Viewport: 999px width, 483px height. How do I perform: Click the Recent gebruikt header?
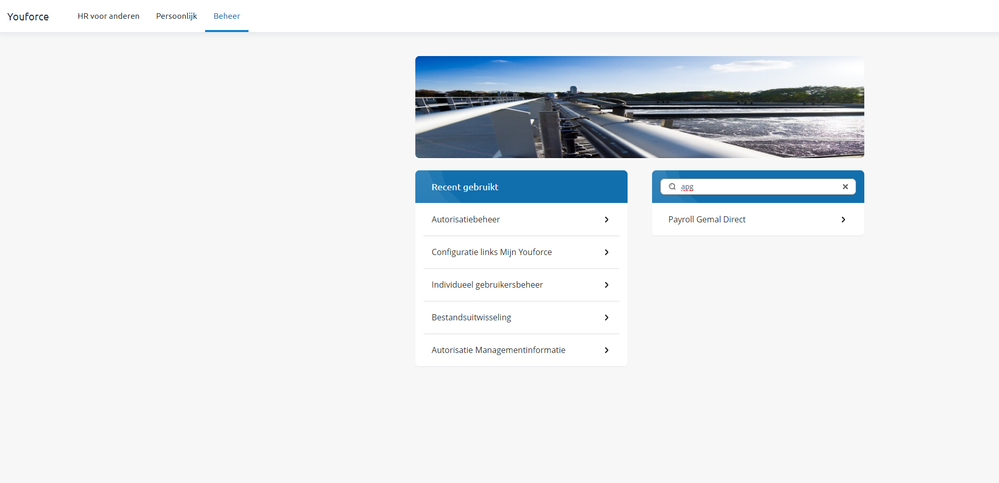pos(521,187)
